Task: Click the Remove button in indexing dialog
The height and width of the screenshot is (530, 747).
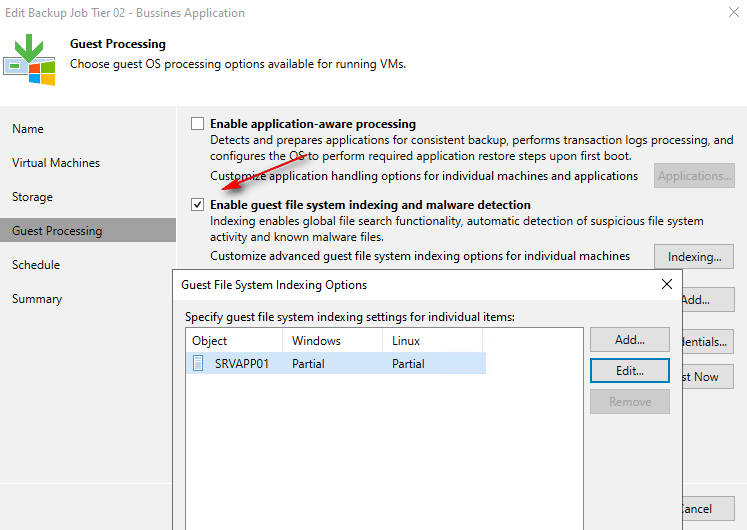Action: [629, 402]
